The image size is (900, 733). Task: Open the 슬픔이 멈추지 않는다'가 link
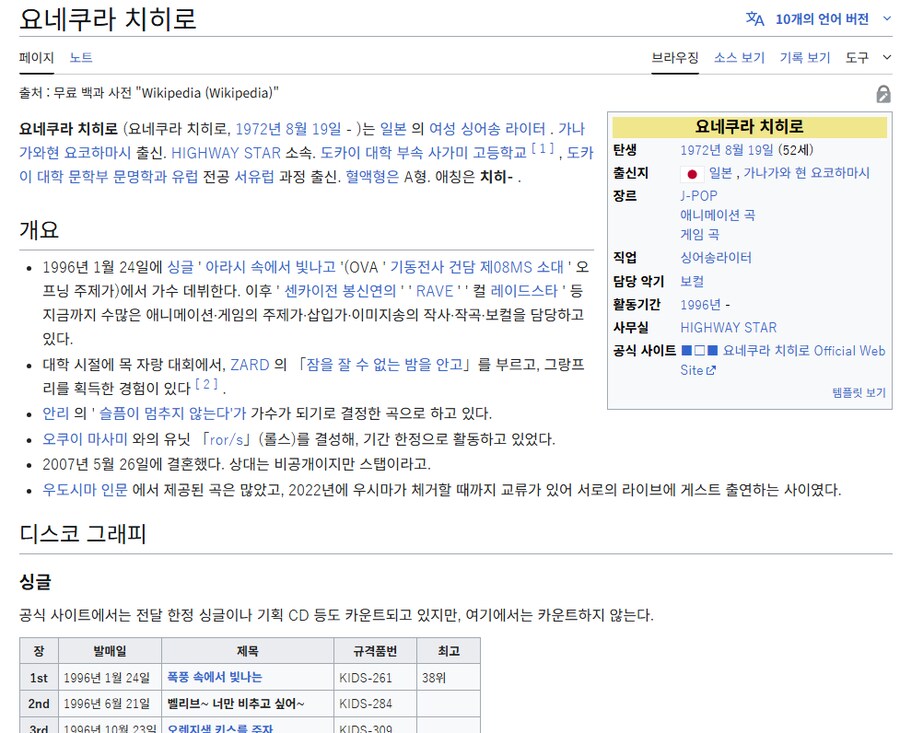[x=173, y=413]
